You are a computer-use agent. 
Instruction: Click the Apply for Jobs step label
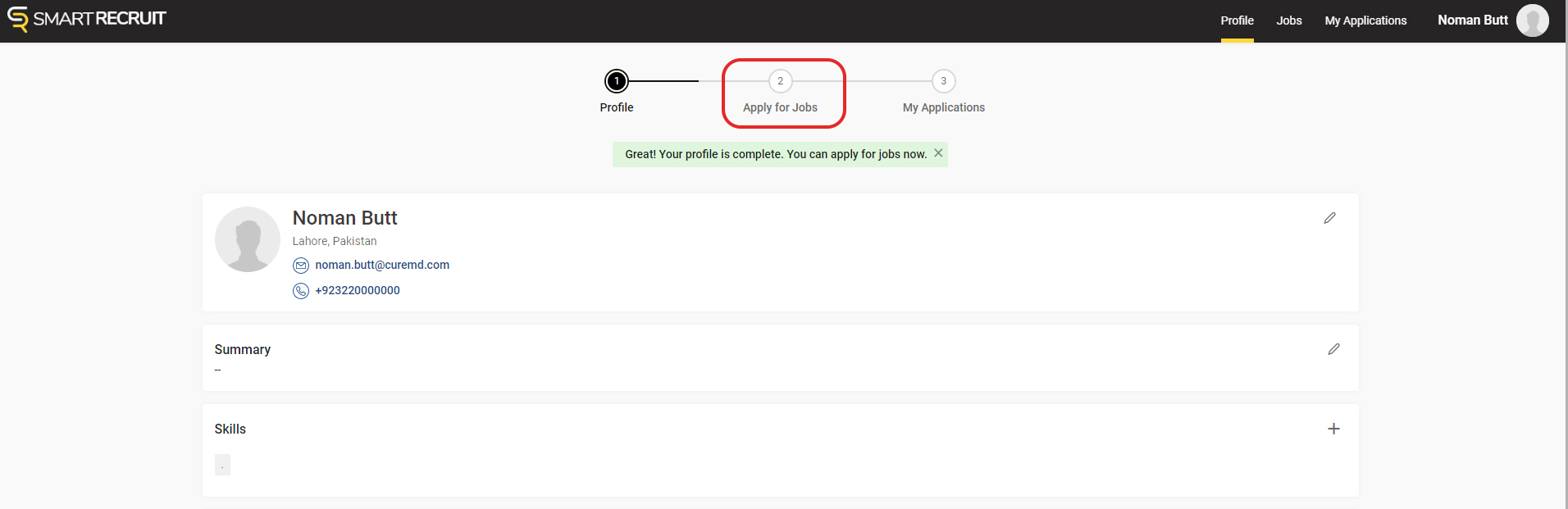pyautogui.click(x=780, y=107)
